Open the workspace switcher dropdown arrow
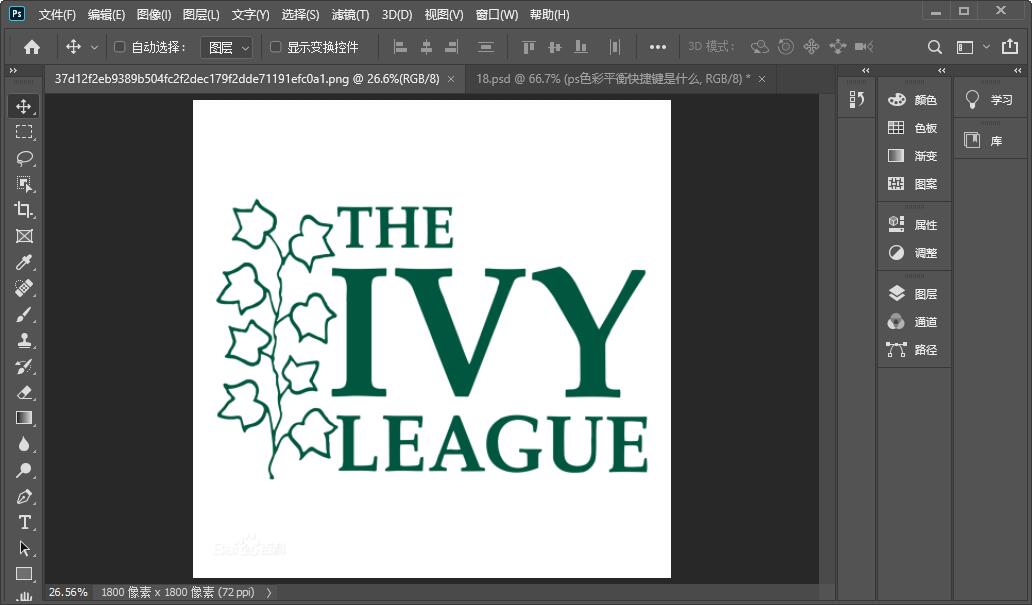The image size is (1032, 605). tap(986, 47)
